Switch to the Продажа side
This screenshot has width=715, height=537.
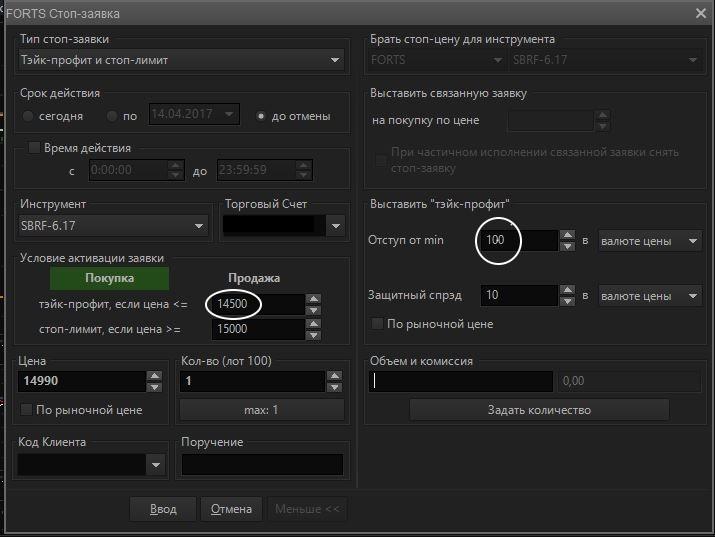pyautogui.click(x=254, y=278)
